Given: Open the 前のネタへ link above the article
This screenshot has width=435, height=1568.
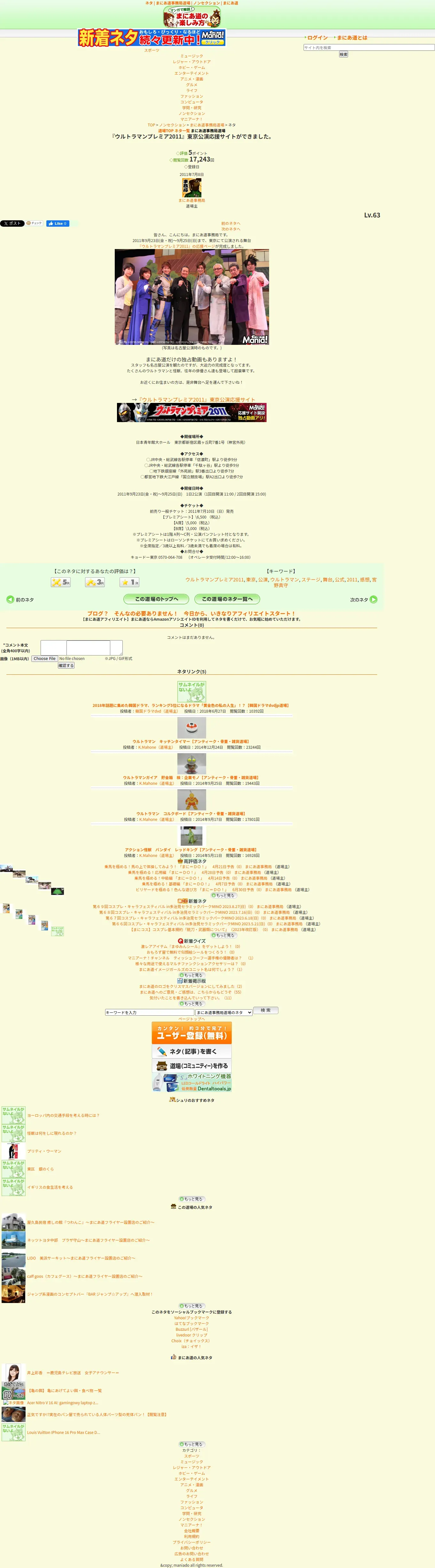Looking at the screenshot, I should click(x=231, y=223).
